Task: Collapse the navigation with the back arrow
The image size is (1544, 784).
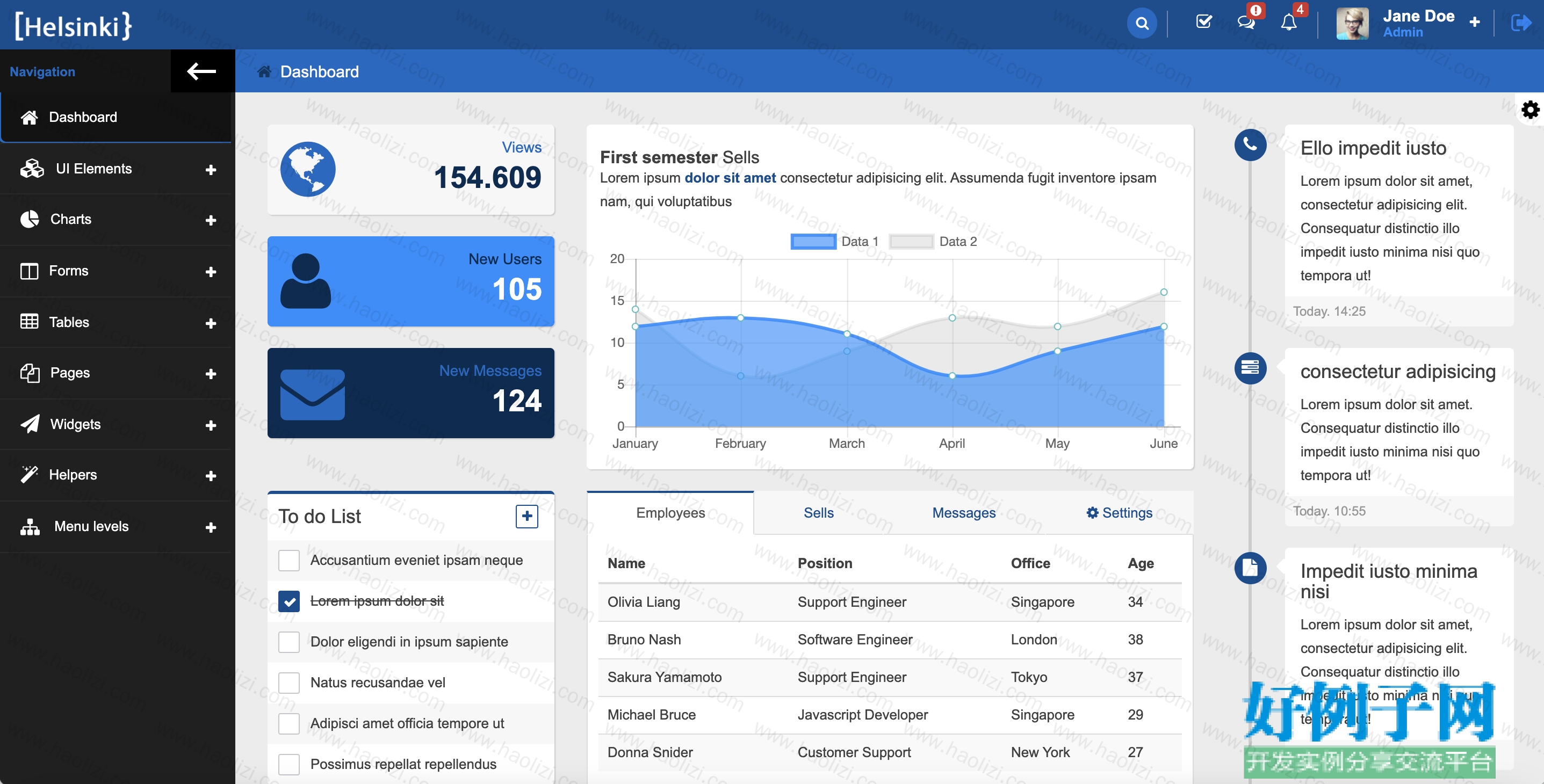Action: (x=202, y=71)
